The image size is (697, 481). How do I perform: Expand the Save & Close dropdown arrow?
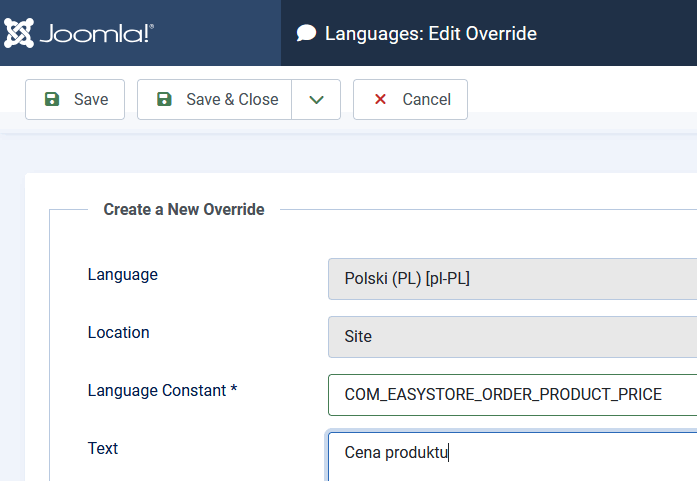click(316, 100)
